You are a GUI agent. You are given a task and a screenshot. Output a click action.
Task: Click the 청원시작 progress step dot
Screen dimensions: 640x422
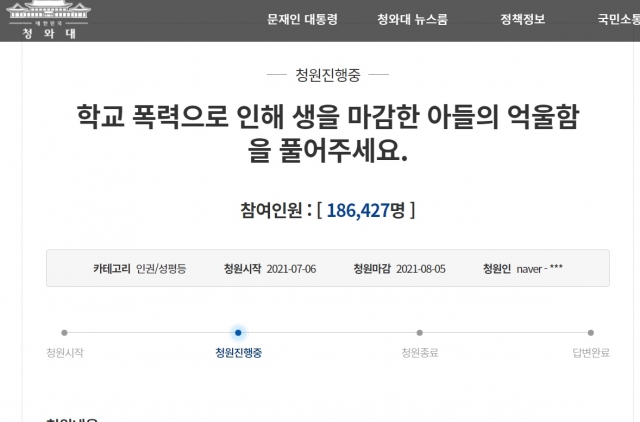click(x=64, y=333)
